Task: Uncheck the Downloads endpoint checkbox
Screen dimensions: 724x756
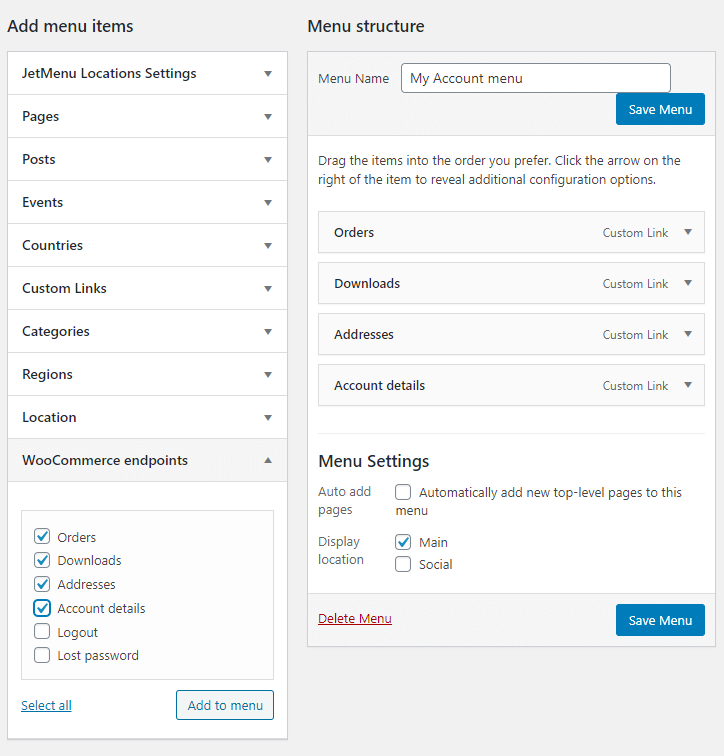Action: click(42, 560)
